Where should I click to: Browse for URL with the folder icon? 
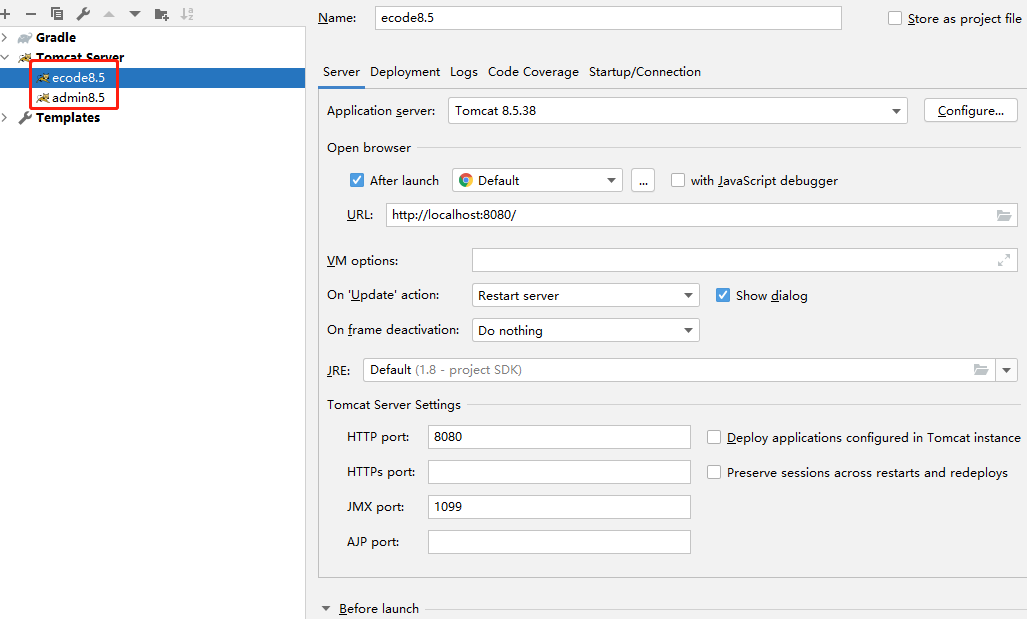pos(1003,215)
